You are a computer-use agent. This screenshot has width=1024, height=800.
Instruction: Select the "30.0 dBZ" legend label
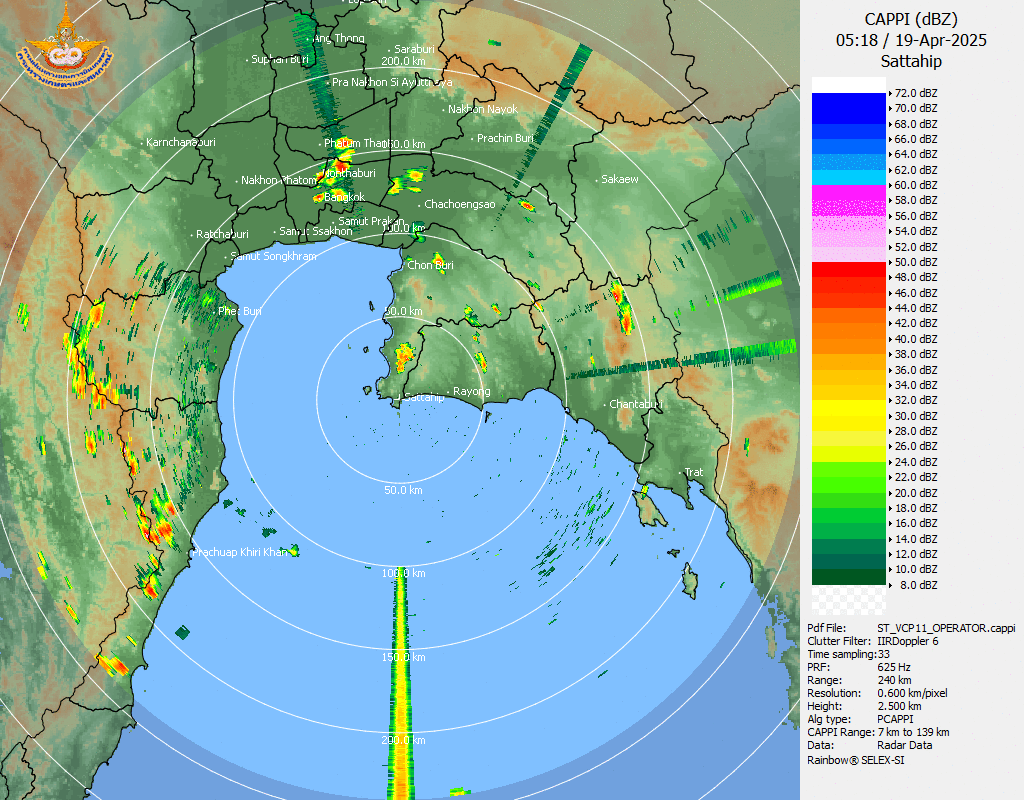(916, 416)
